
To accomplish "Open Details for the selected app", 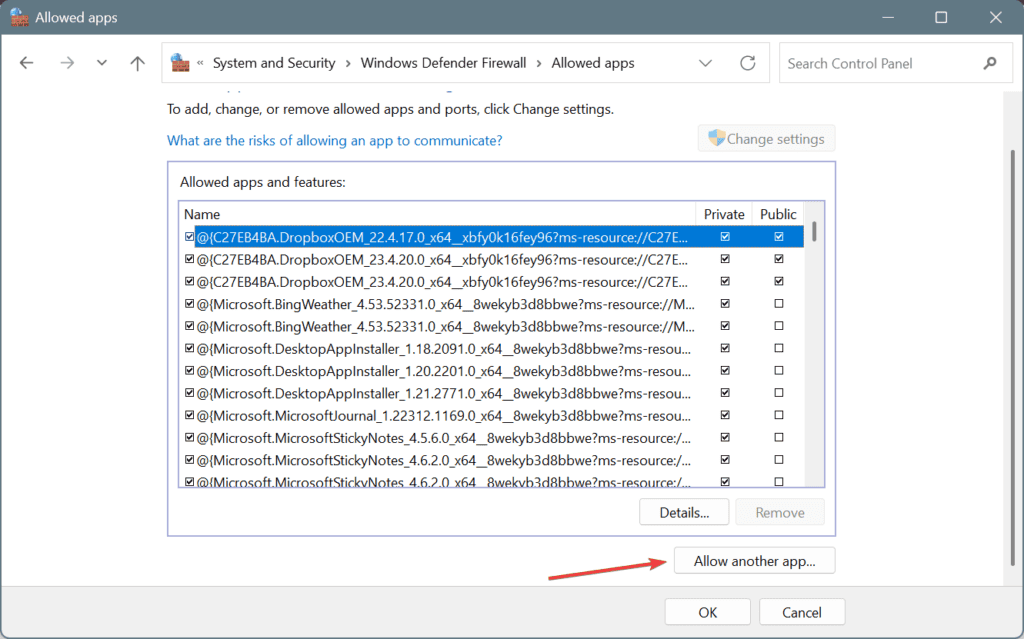I will pyautogui.click(x=684, y=512).
